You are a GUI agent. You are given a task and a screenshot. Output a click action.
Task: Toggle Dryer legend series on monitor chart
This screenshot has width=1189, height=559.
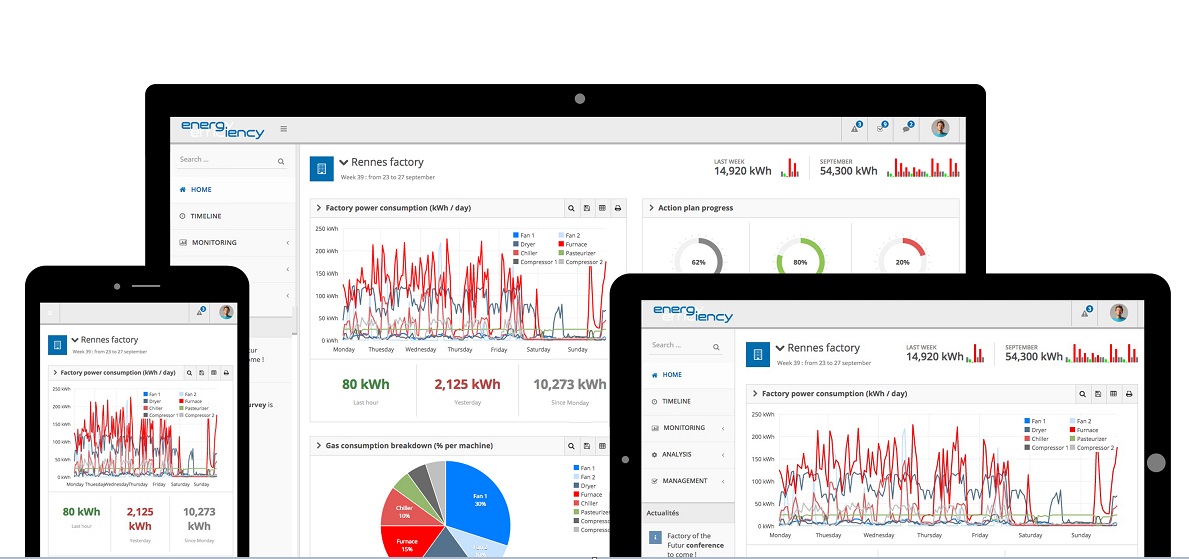click(x=523, y=244)
